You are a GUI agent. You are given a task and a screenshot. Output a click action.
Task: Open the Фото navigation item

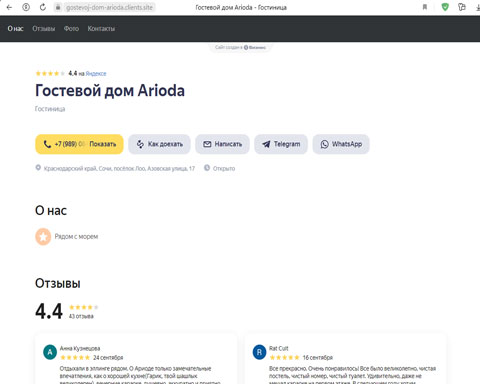pyautogui.click(x=71, y=29)
